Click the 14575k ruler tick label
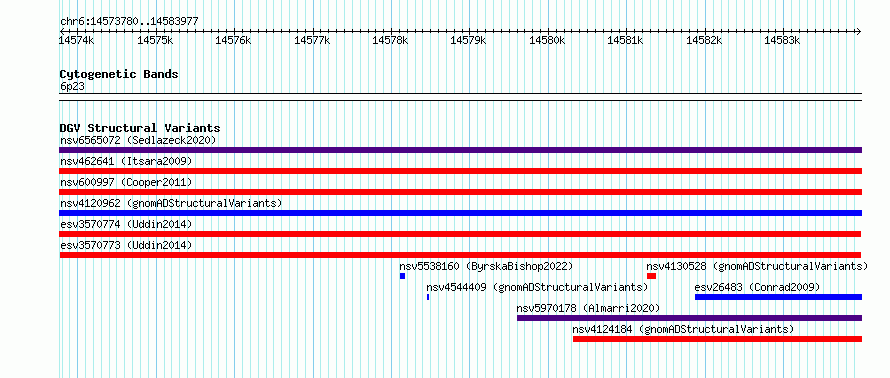The width and height of the screenshot is (890, 378). point(155,40)
